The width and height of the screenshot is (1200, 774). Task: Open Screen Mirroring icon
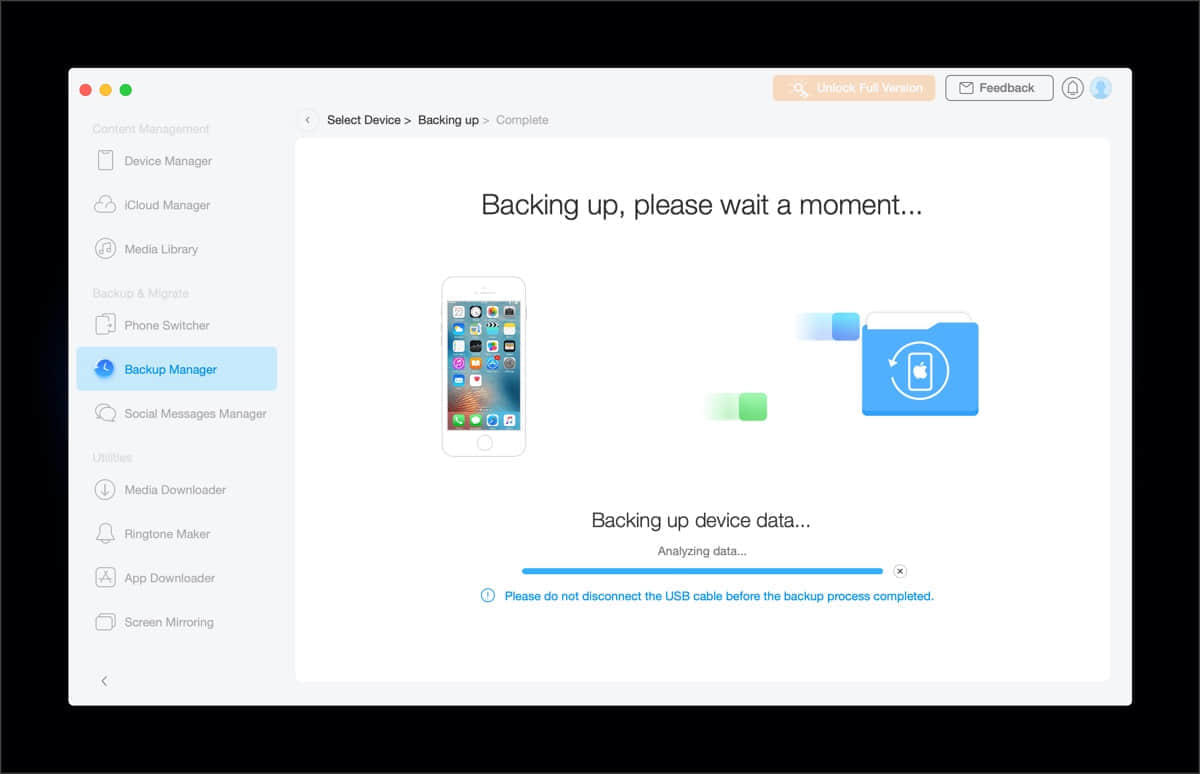coord(105,622)
